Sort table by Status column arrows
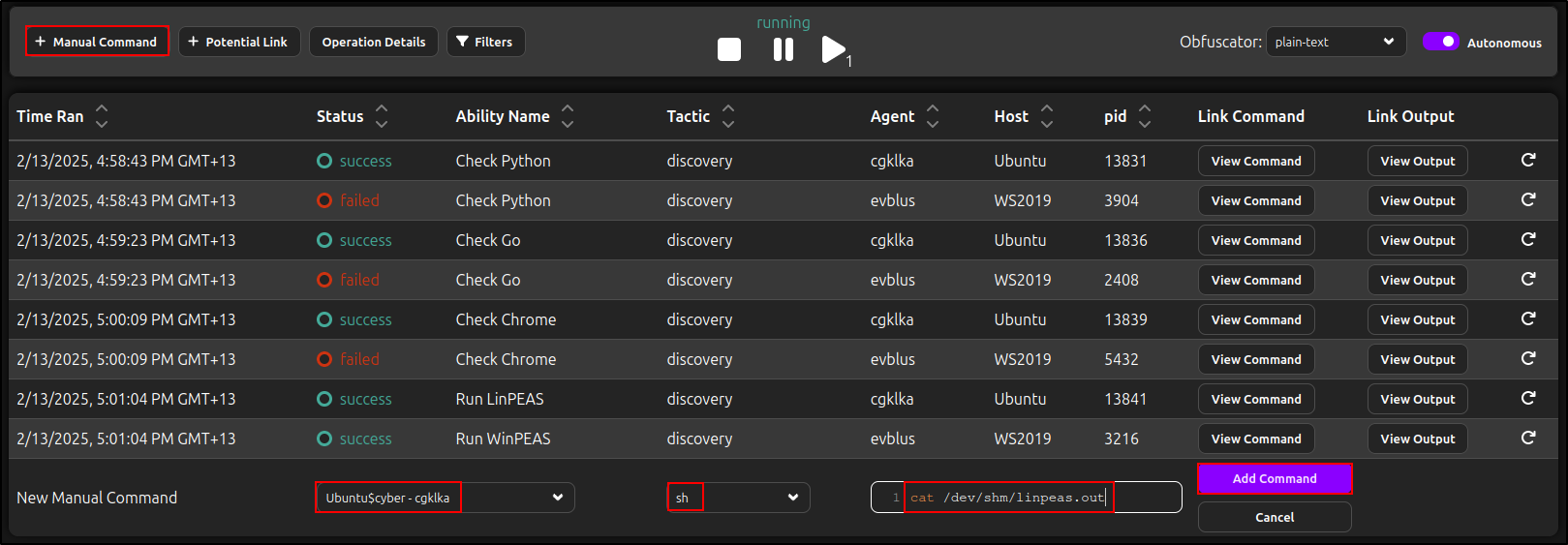This screenshot has width=1568, height=545. coord(382,116)
